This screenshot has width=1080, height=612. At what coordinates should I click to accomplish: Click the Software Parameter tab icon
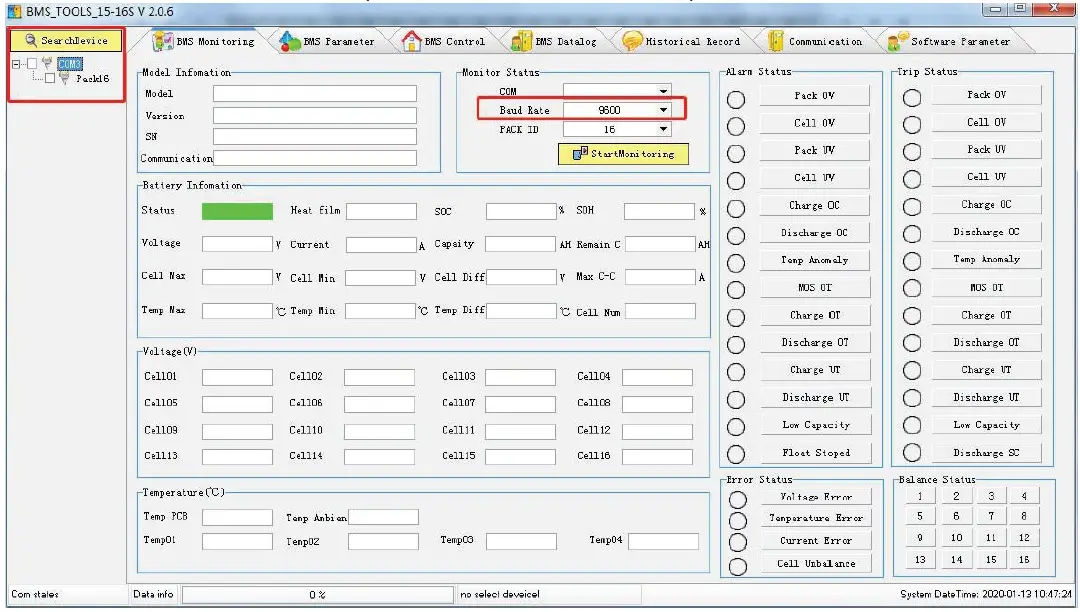[x=897, y=41]
